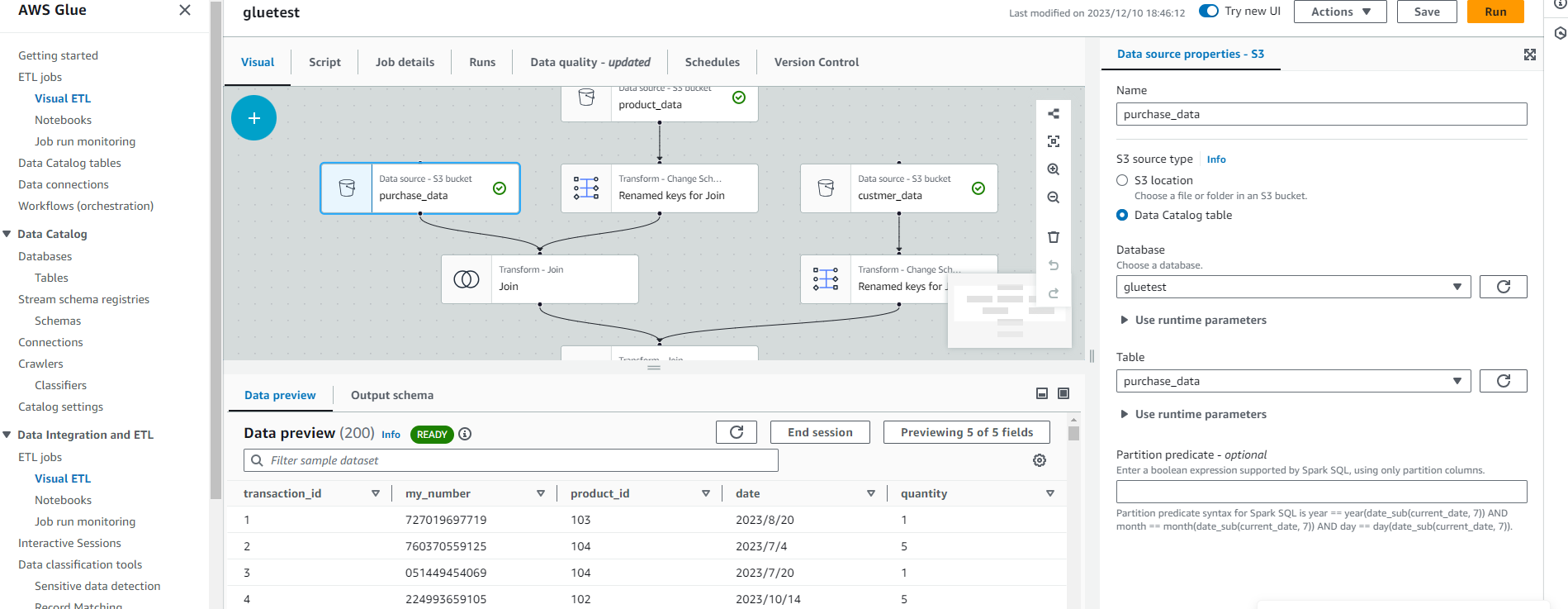
Task: Click the Partition predicate input field
Action: 1321,492
